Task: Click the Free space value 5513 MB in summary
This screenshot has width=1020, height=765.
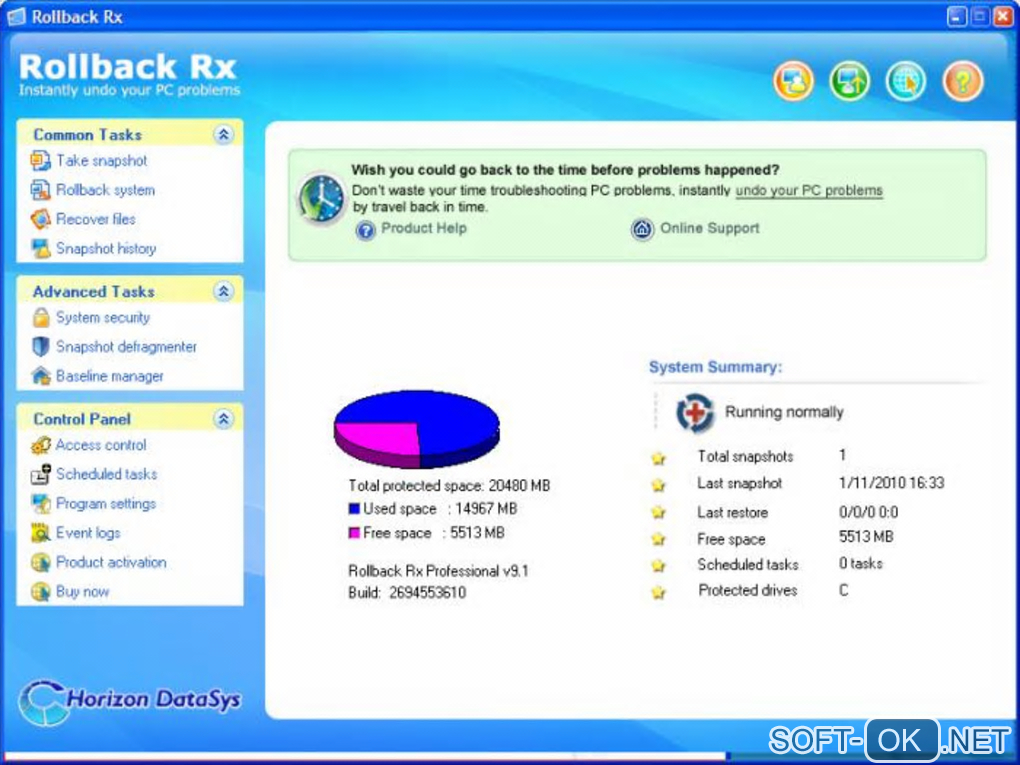Action: coord(866,537)
